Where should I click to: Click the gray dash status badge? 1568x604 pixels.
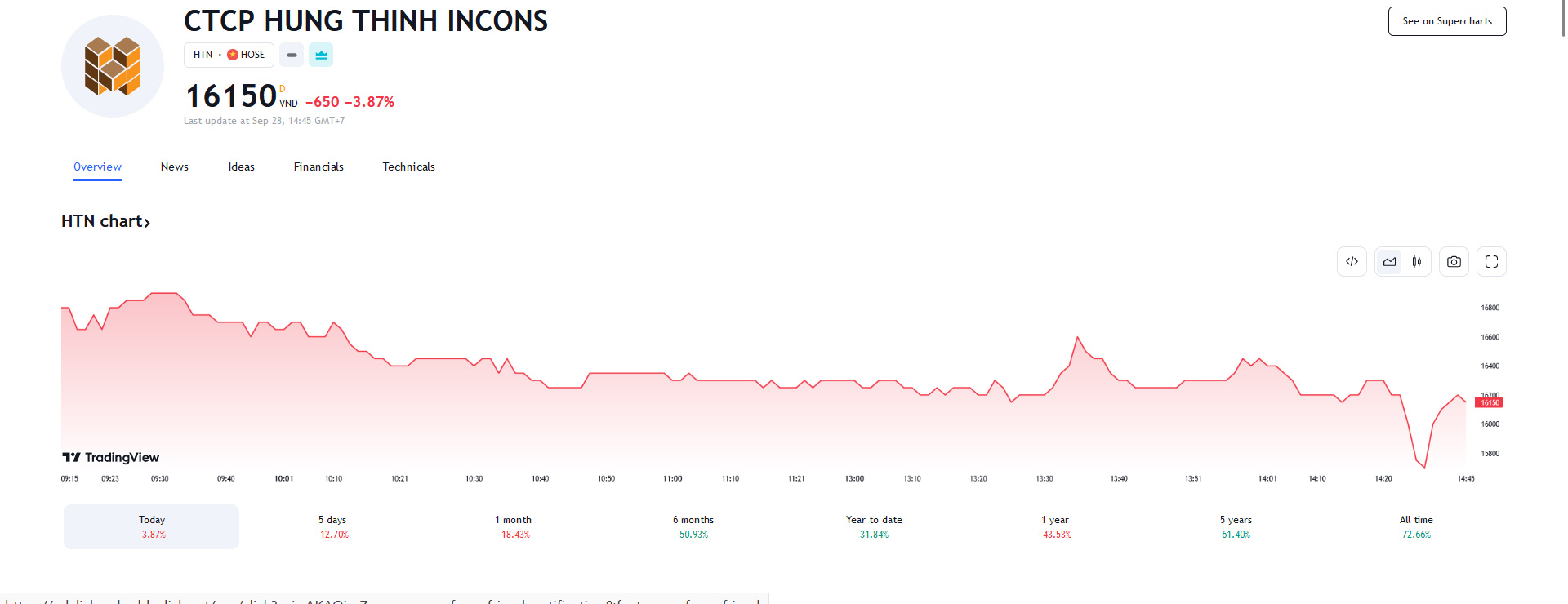tap(292, 55)
